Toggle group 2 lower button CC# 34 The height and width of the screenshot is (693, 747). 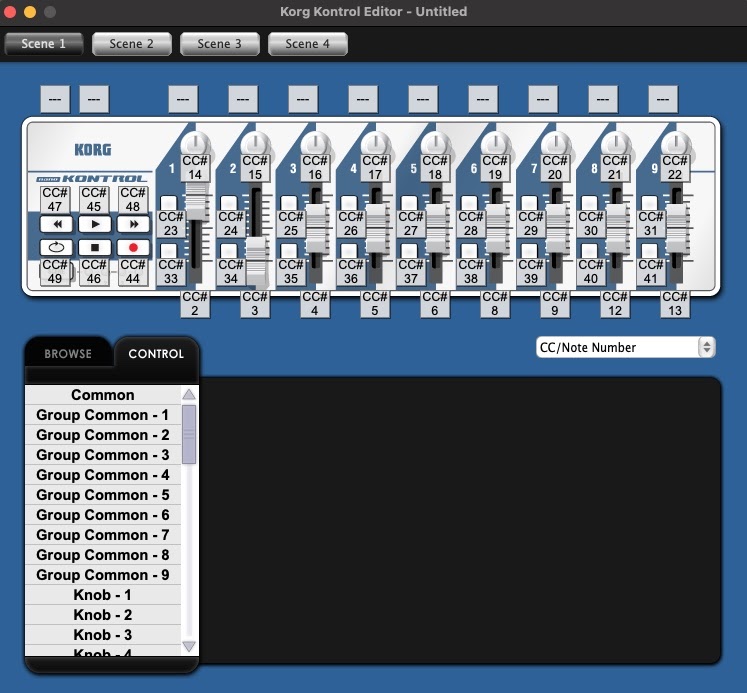pos(229,251)
